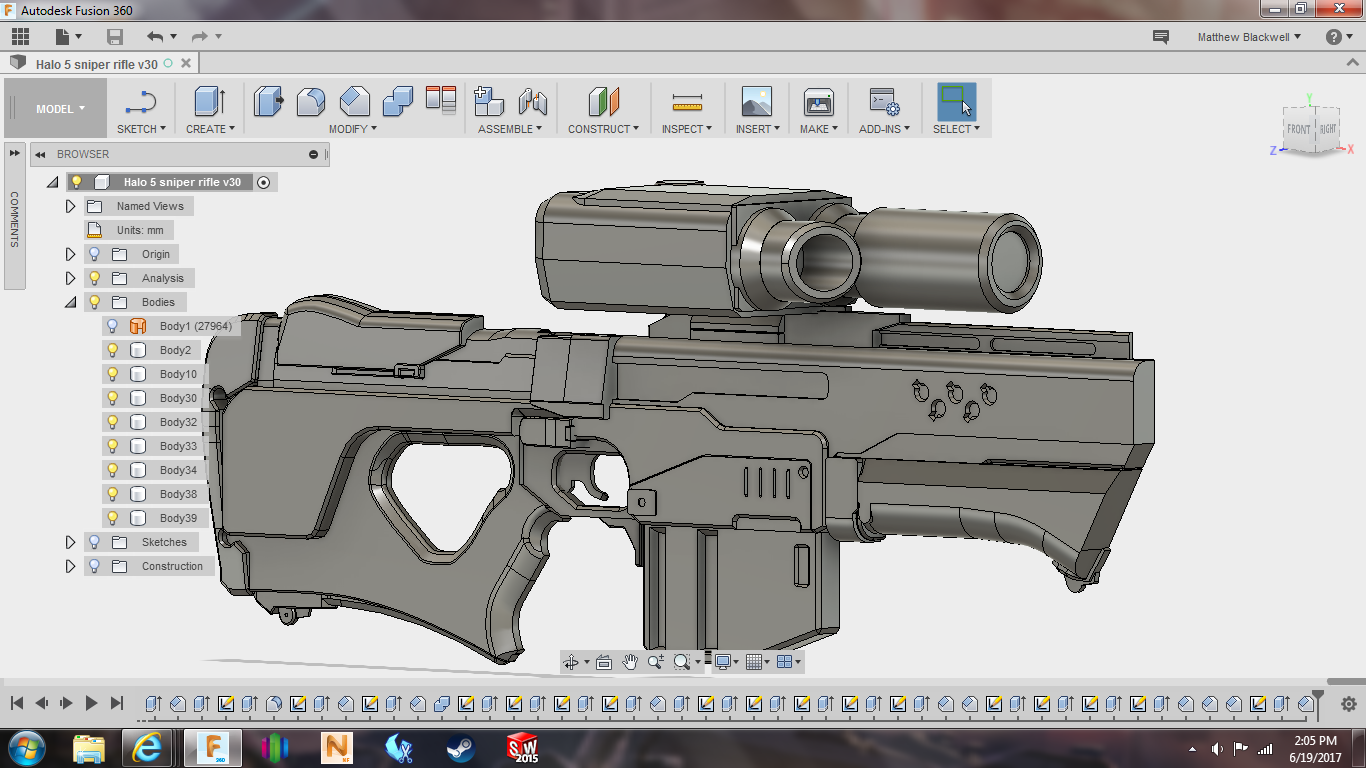Select the Joint tool icon

[533, 102]
